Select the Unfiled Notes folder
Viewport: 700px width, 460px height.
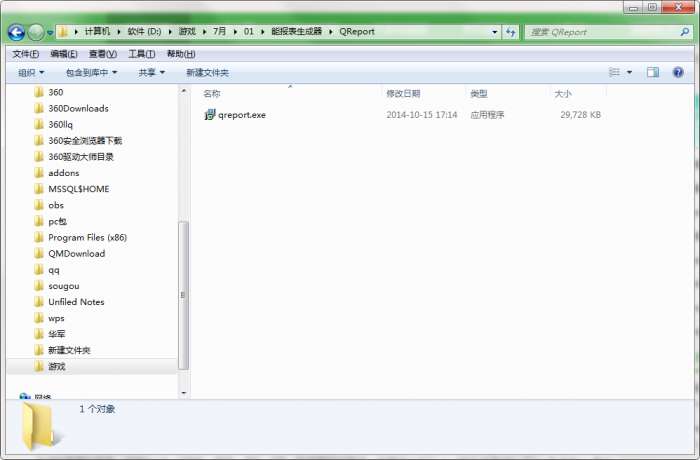click(76, 302)
